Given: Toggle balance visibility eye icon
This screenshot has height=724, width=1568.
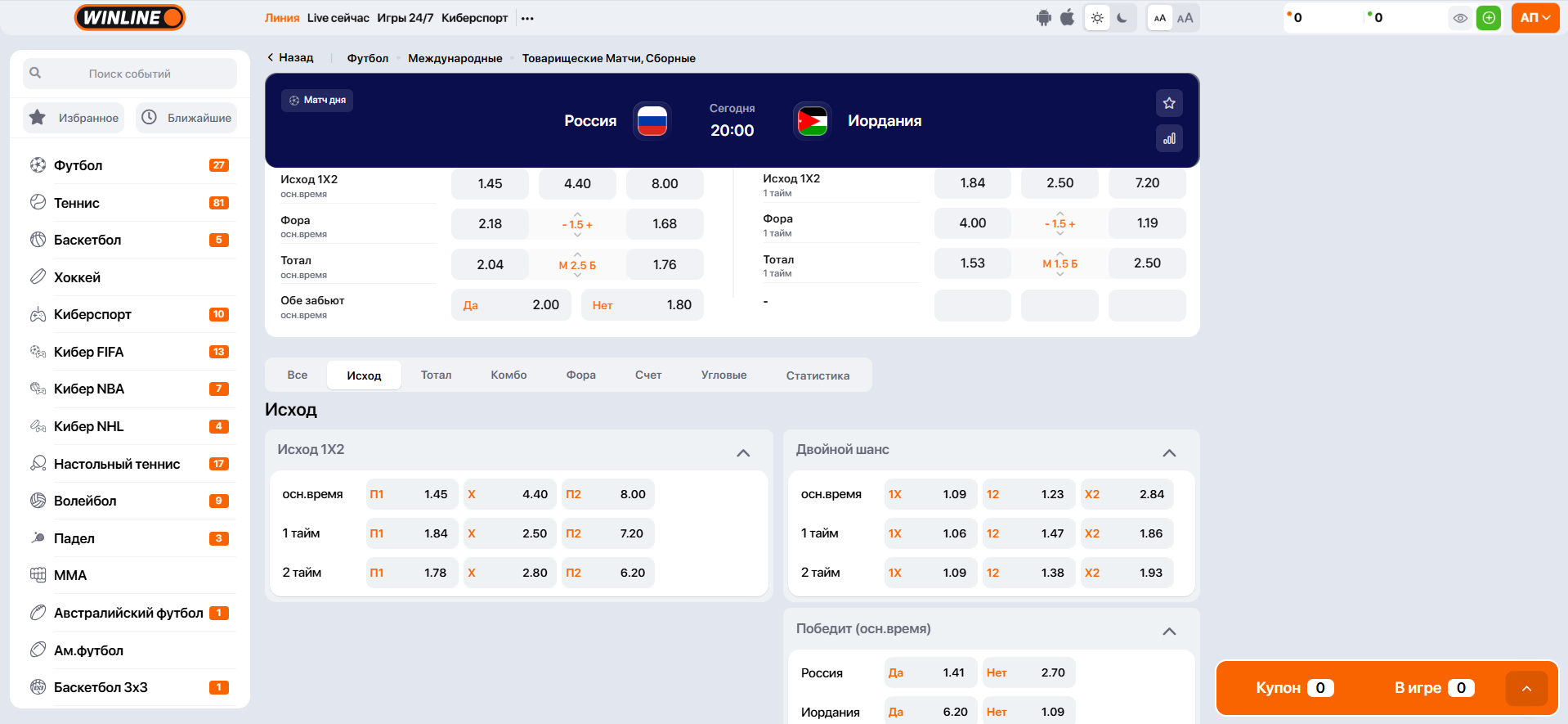Looking at the screenshot, I should point(1460,18).
